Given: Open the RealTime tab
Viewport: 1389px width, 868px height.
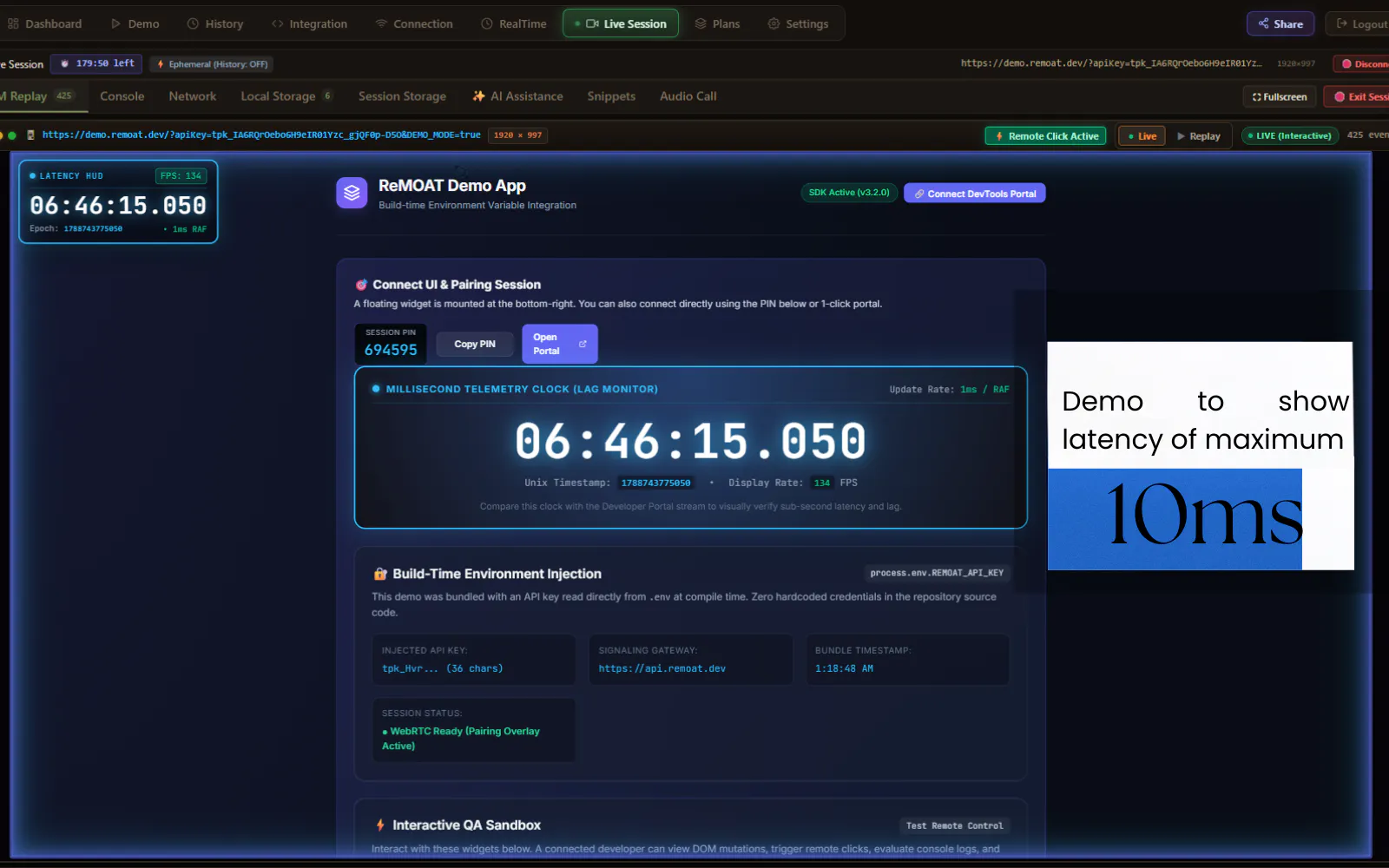Looking at the screenshot, I should pos(514,23).
